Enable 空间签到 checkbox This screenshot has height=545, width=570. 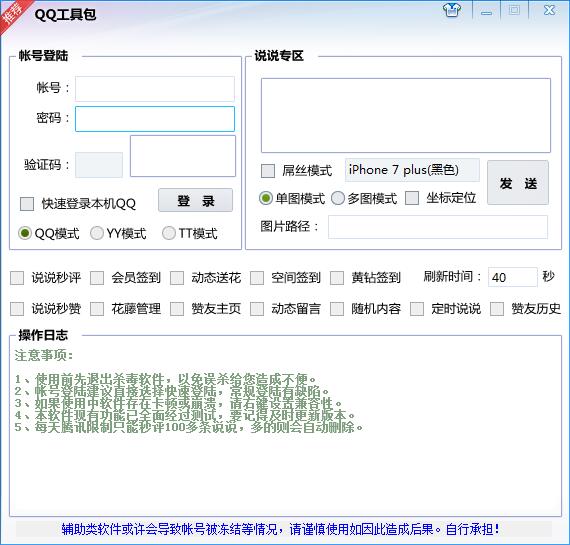pyautogui.click(x=257, y=278)
